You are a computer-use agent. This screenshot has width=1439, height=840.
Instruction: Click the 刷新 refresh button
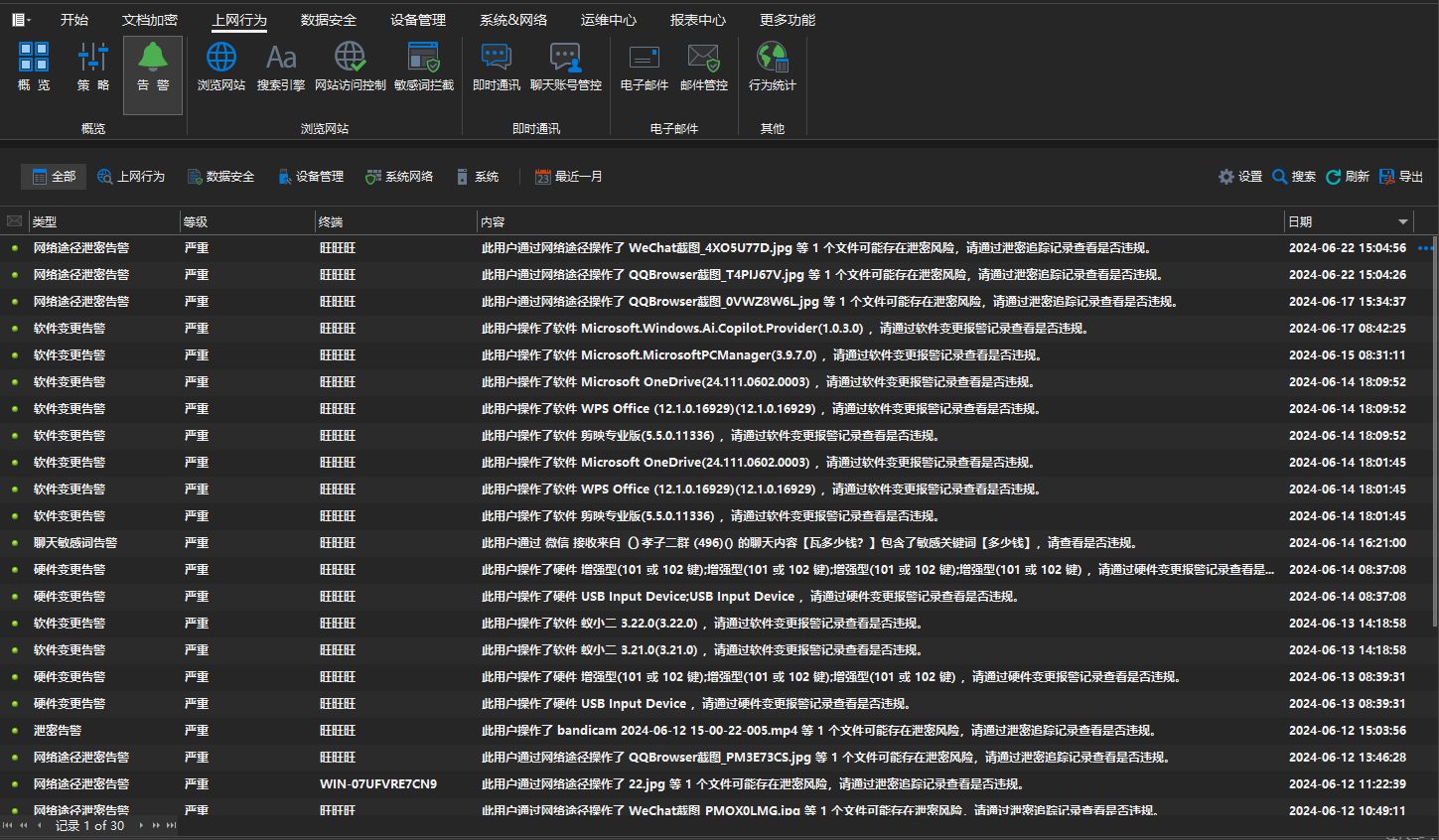click(1348, 177)
